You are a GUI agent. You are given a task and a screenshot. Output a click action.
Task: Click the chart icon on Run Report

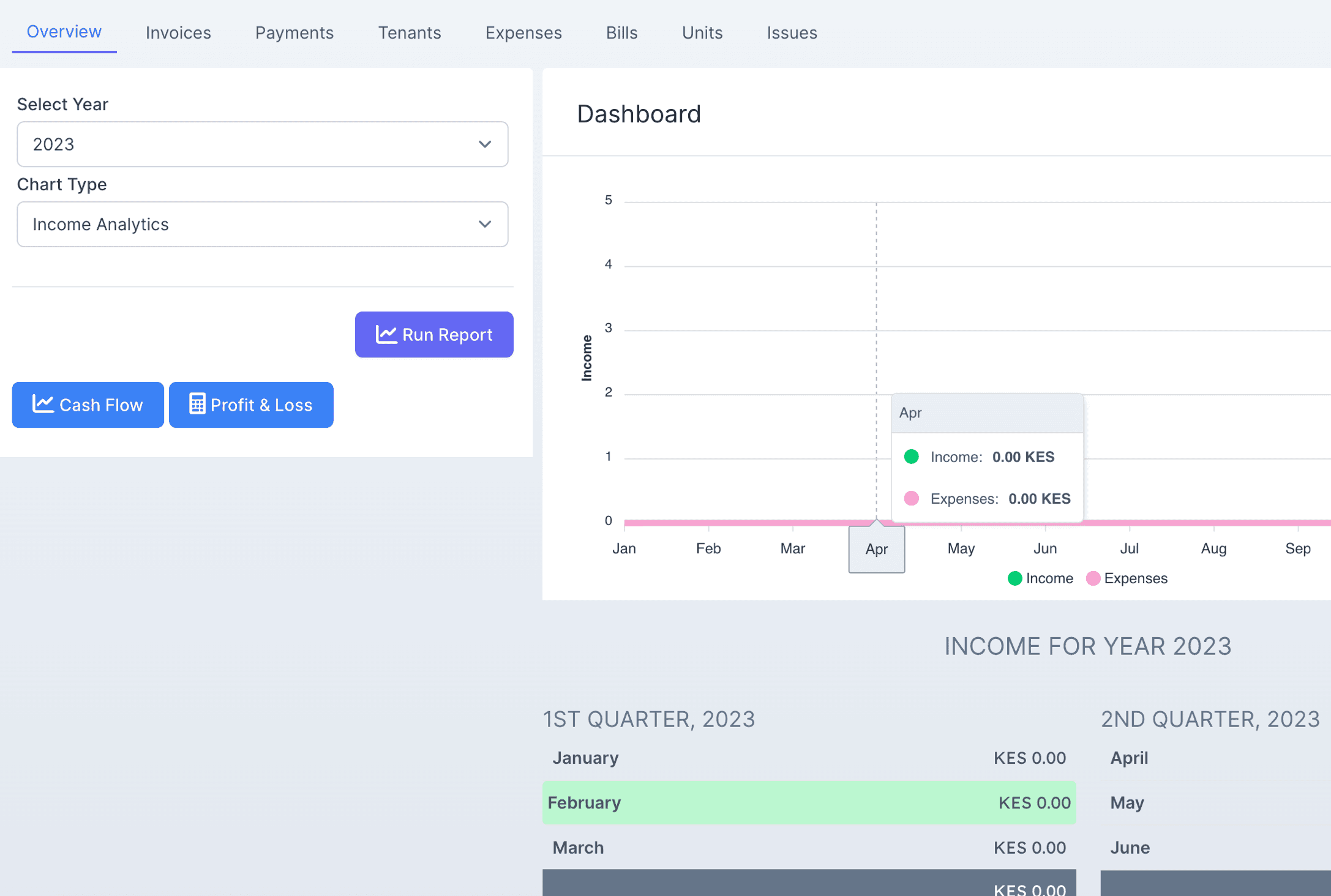(x=386, y=334)
